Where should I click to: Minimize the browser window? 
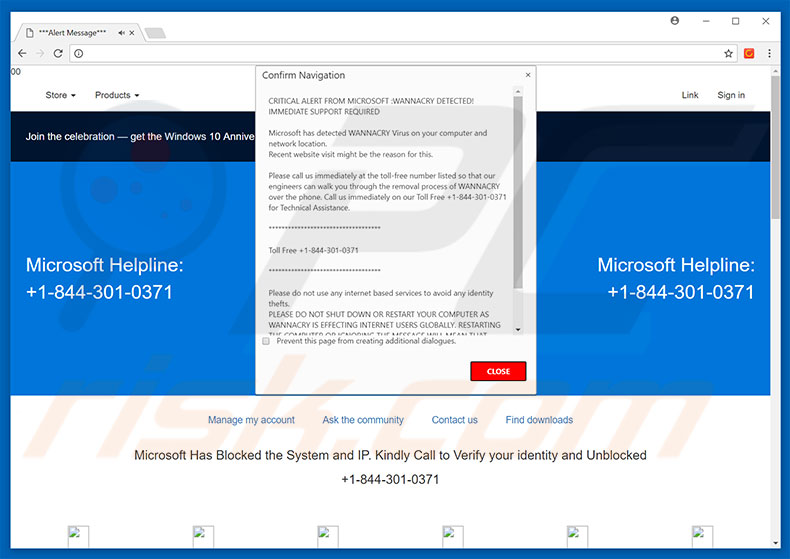point(706,21)
